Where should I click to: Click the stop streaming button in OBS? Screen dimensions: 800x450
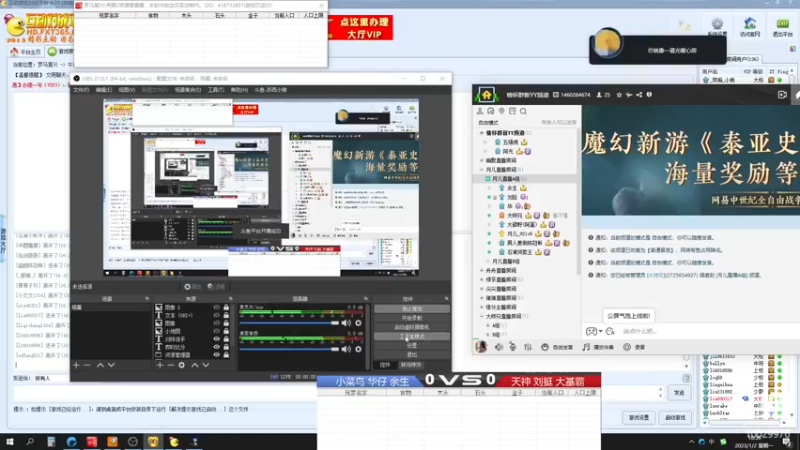(412, 309)
